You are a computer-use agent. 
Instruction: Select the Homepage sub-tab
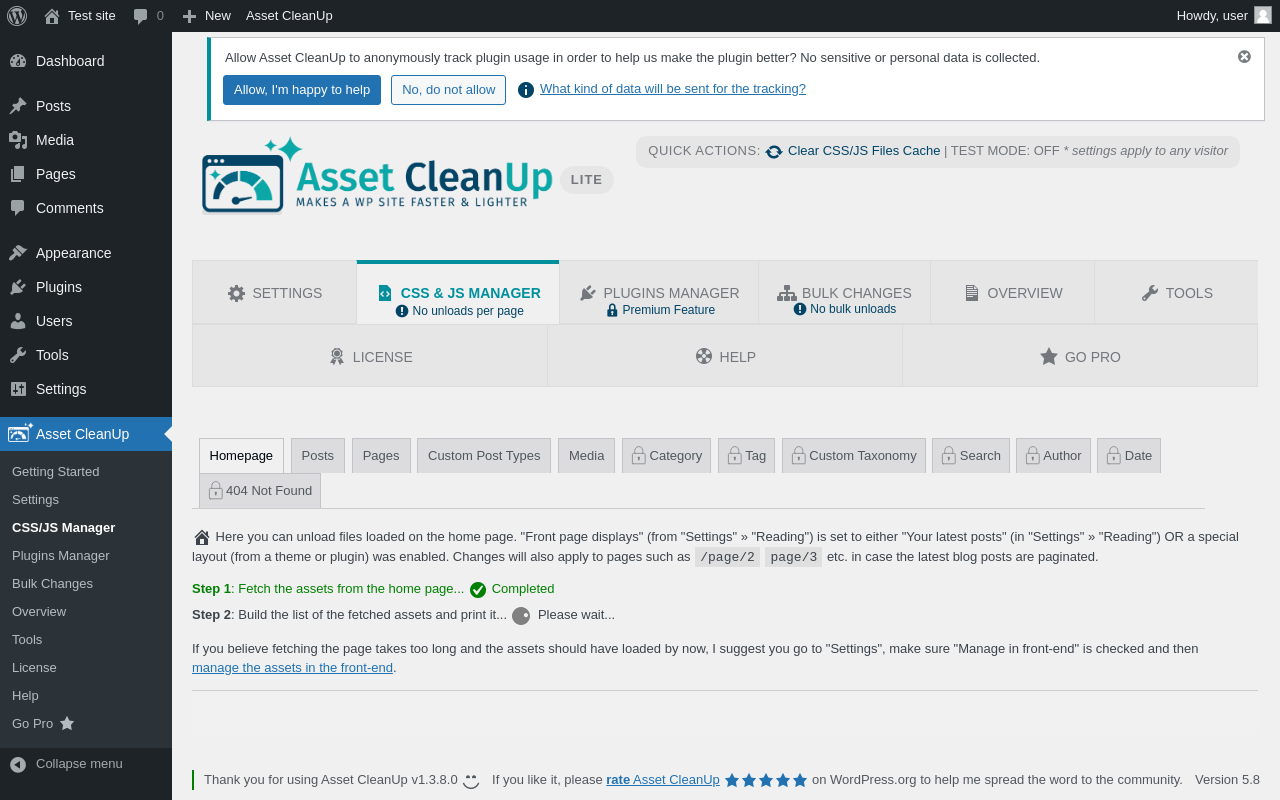(241, 456)
